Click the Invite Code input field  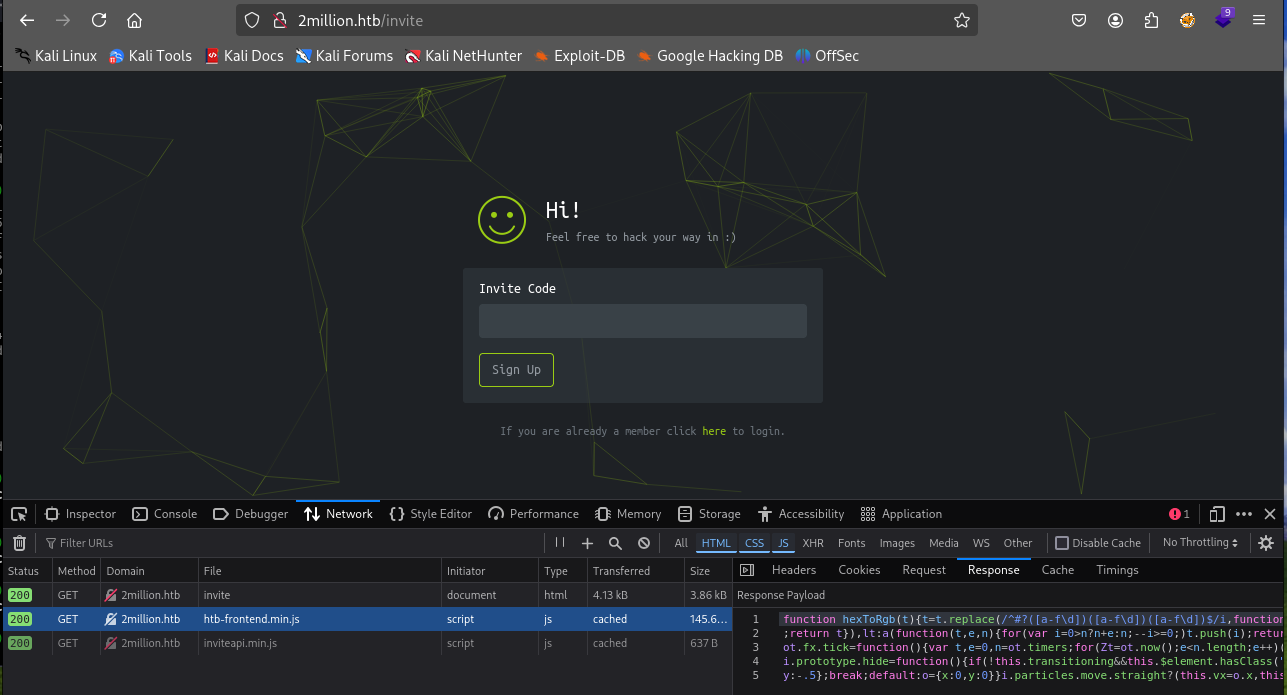pos(643,321)
